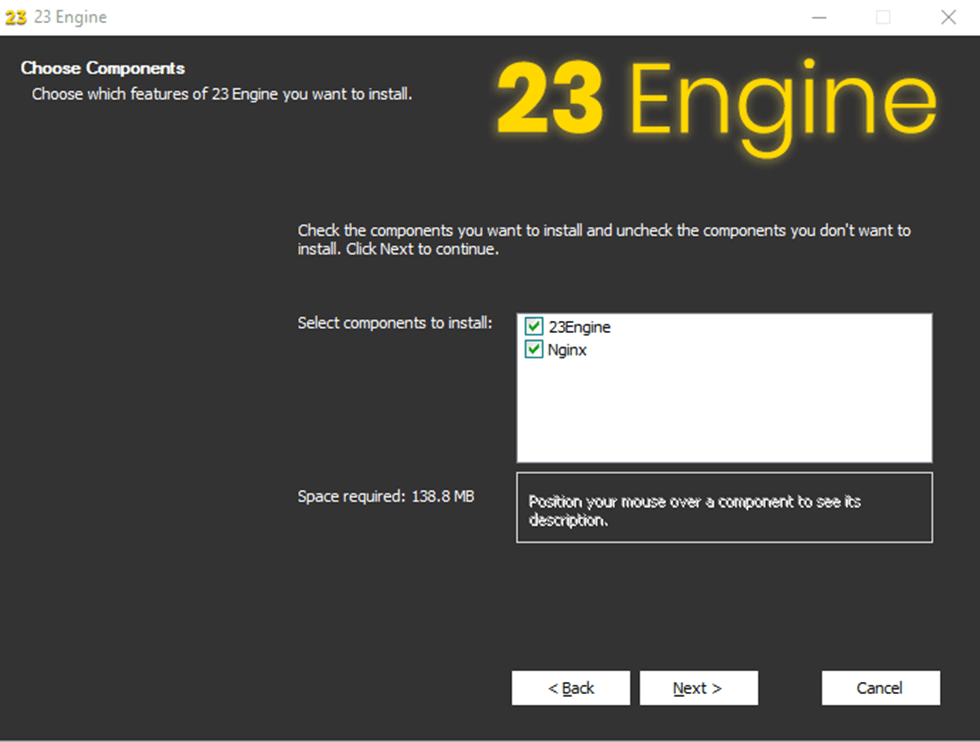Uncheck the 23Engine component checkbox
Image resolution: width=980 pixels, height=742 pixels.
pyautogui.click(x=534, y=327)
